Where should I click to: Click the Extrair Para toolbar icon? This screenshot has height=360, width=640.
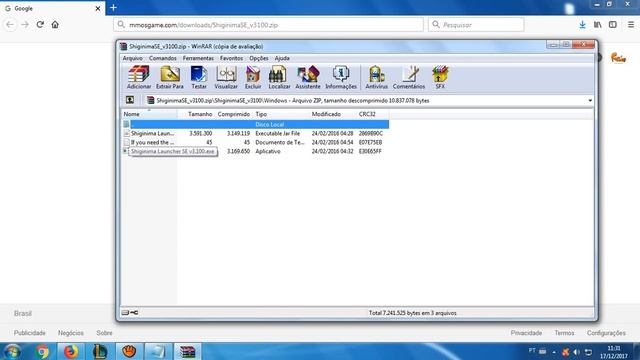tap(170, 78)
